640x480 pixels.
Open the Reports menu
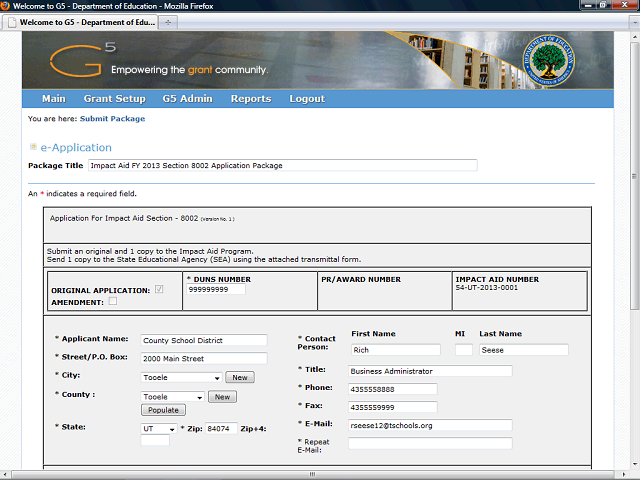click(x=250, y=99)
